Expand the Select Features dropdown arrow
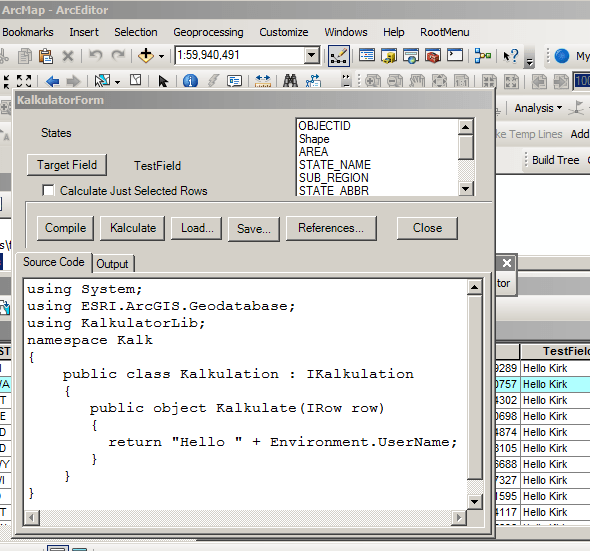Image resolution: width=590 pixels, height=551 pixels. 117,82
